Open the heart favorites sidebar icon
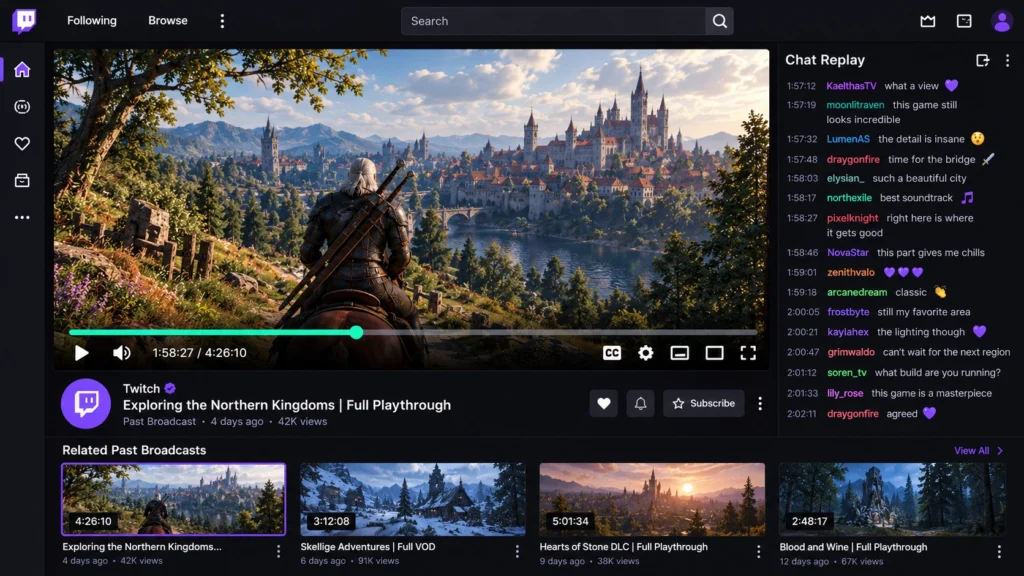Image resolution: width=1024 pixels, height=576 pixels. pyautogui.click(x=22, y=143)
